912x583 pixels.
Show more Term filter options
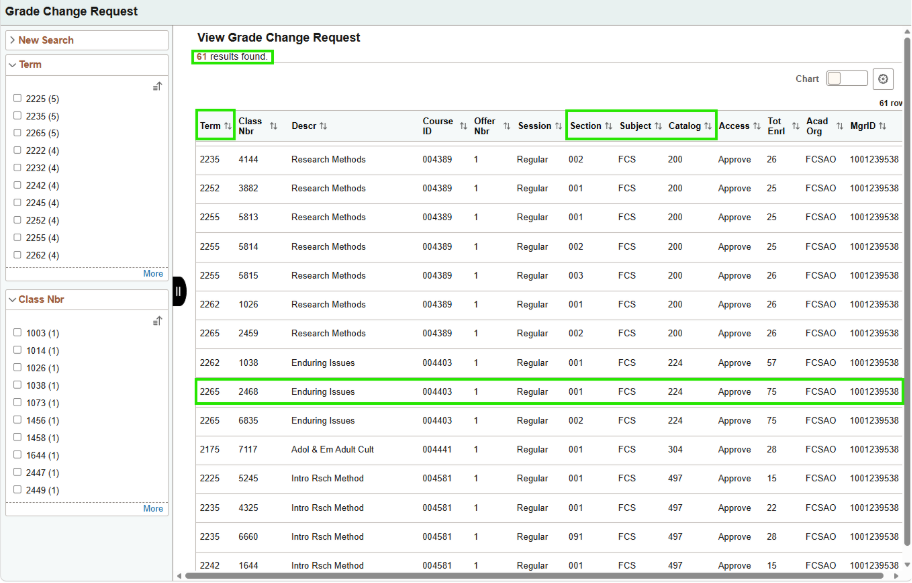coord(153,273)
